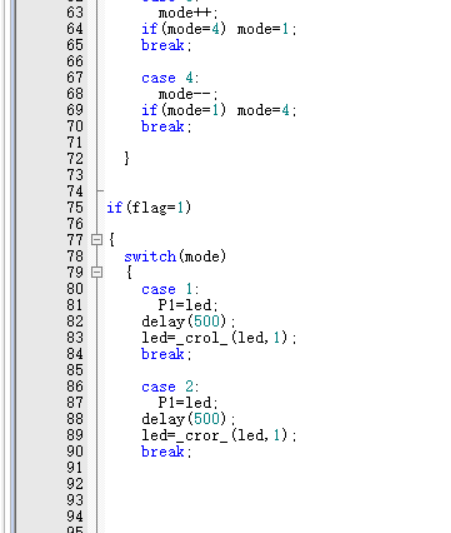Select the "case 1:" label on line 80
This screenshot has height=533, width=451.
[170, 289]
